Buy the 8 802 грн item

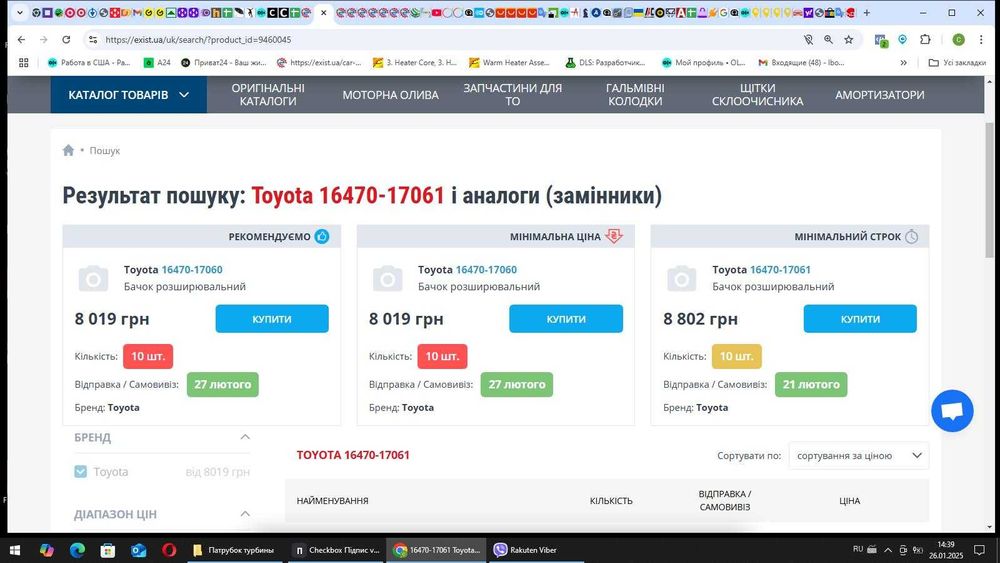point(860,319)
